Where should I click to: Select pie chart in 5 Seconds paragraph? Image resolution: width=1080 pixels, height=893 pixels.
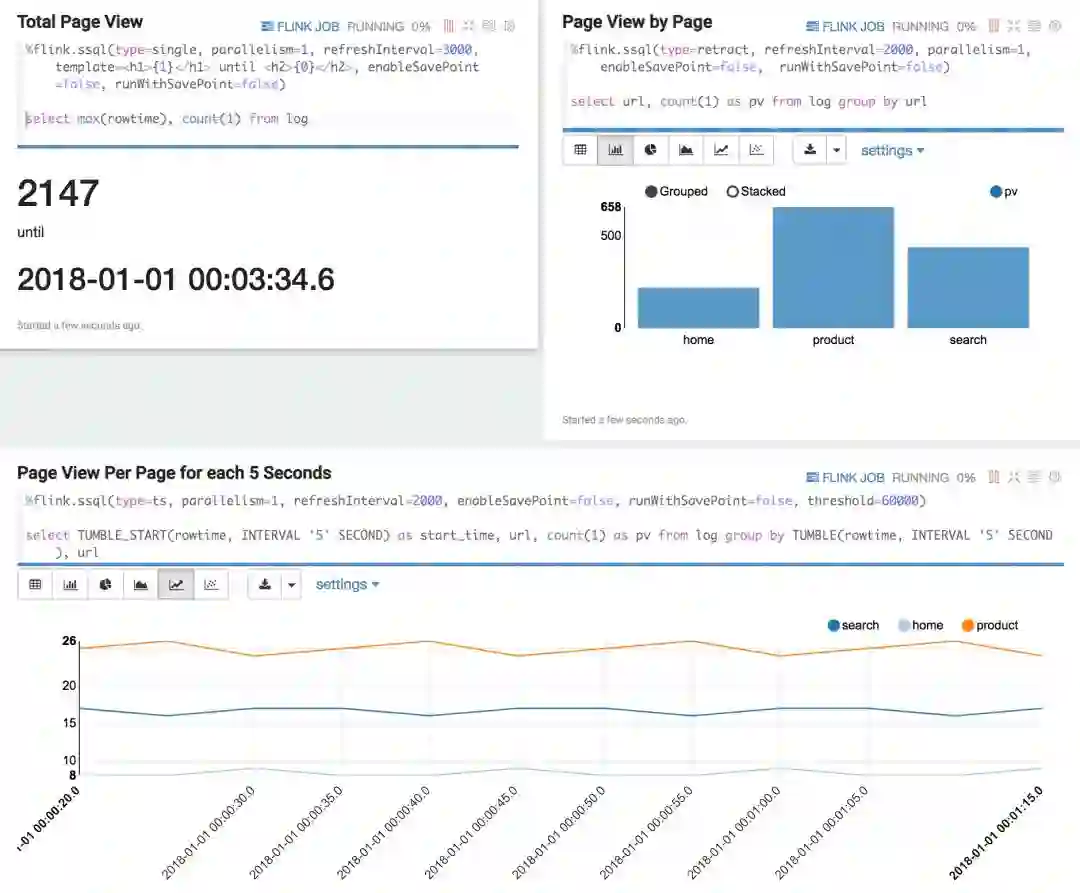(x=105, y=585)
